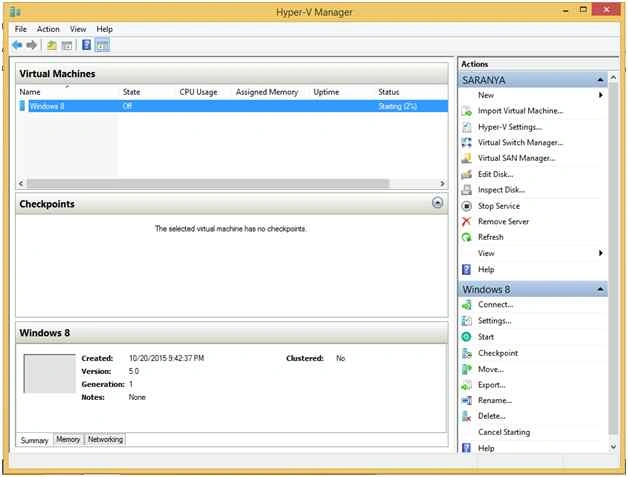Image resolution: width=628 pixels, height=477 pixels.
Task: Click Import Virtual Machine... action
Action: tap(520, 111)
